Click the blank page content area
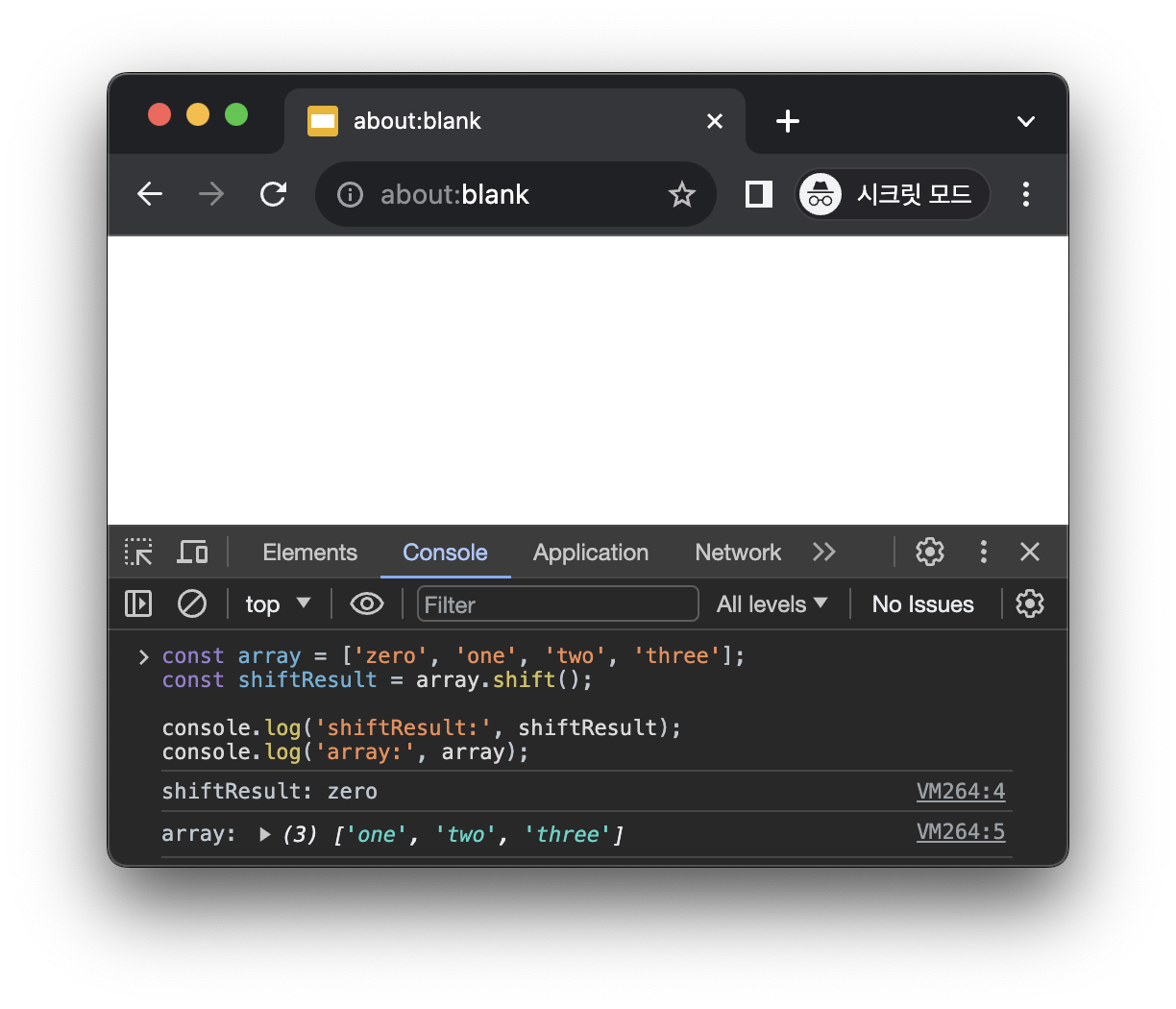This screenshot has height=1009, width=1176. [x=588, y=381]
